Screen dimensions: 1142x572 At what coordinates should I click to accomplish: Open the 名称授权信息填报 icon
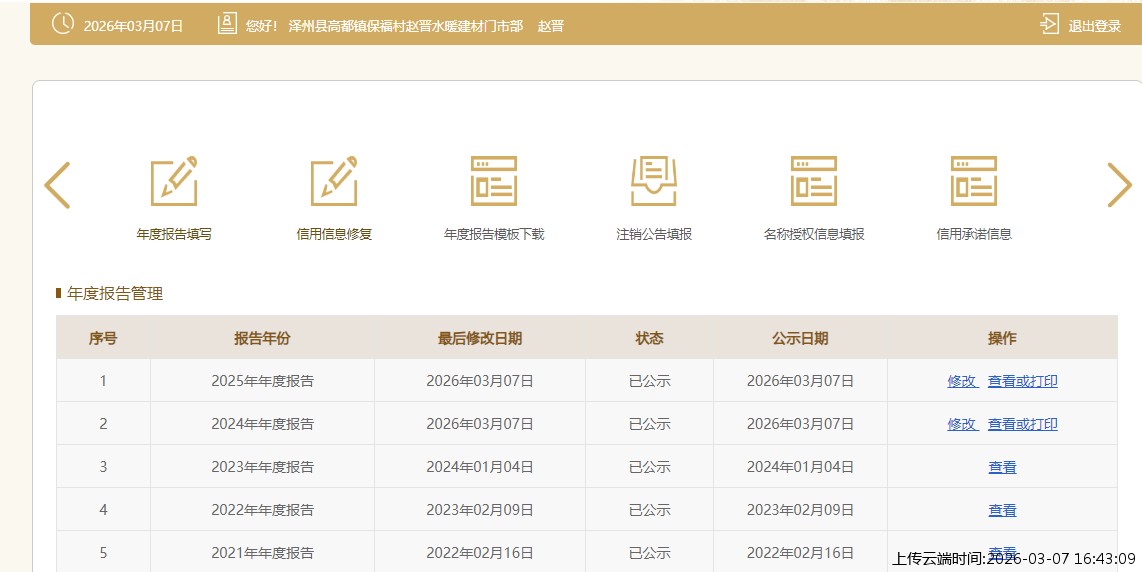(x=814, y=182)
